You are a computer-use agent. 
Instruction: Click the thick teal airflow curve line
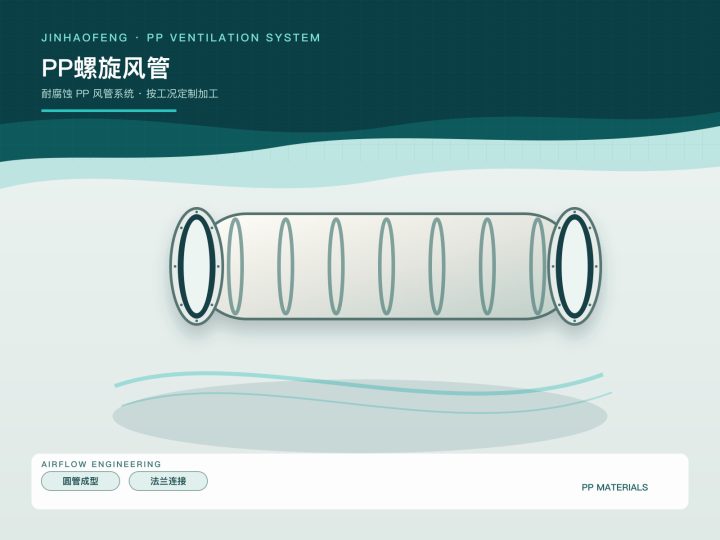click(x=358, y=383)
